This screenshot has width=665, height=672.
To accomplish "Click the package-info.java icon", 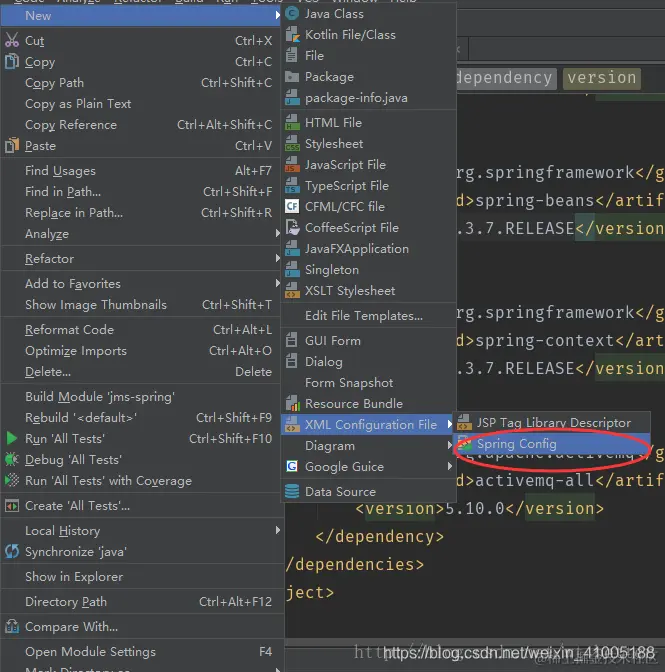I will [292, 98].
